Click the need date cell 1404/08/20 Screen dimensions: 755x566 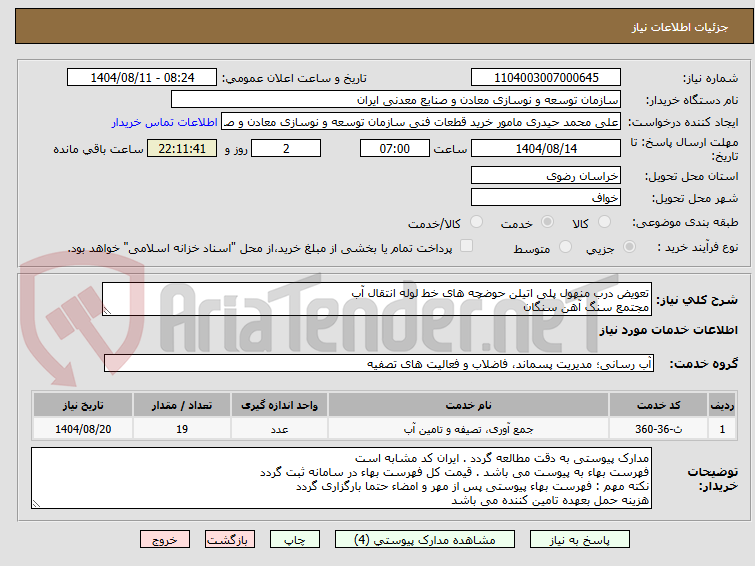click(x=83, y=429)
